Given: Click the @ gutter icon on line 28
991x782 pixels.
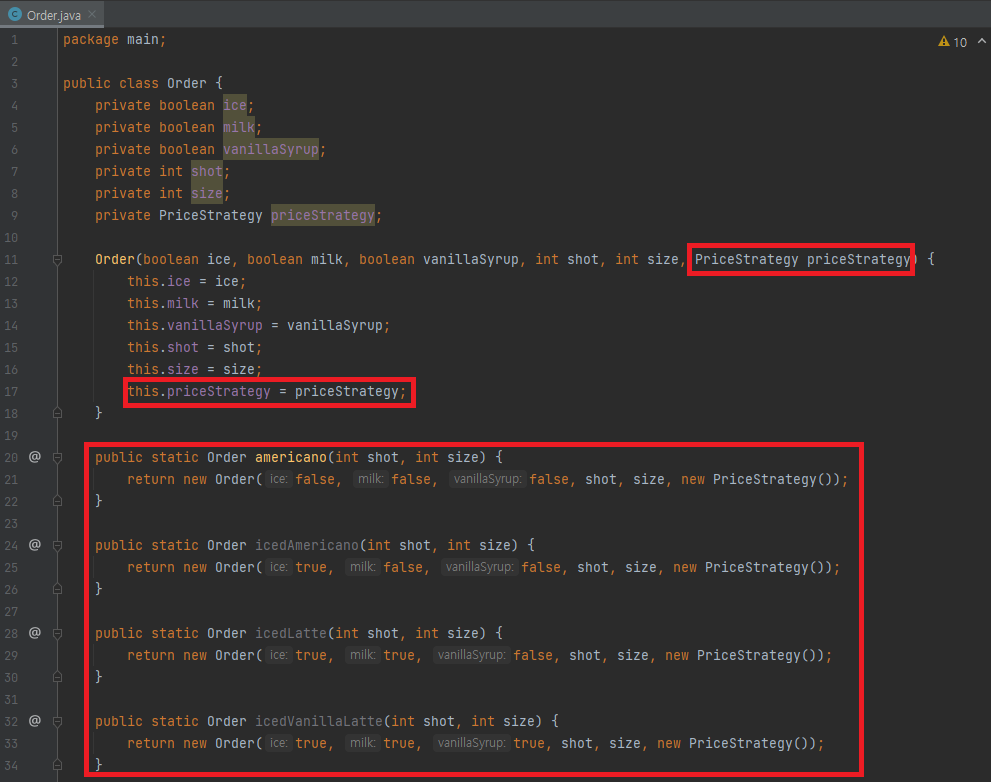Looking at the screenshot, I should pyautogui.click(x=35, y=632).
